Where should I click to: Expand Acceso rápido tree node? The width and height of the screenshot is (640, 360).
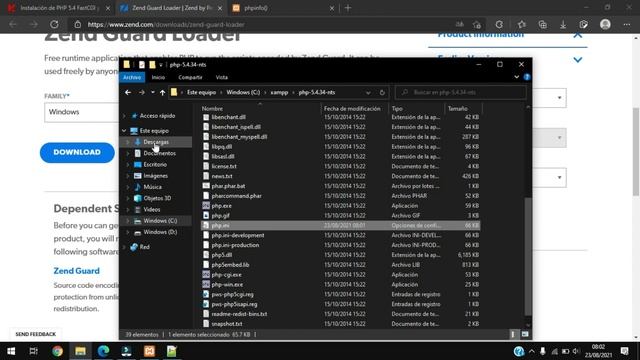tap(124, 116)
